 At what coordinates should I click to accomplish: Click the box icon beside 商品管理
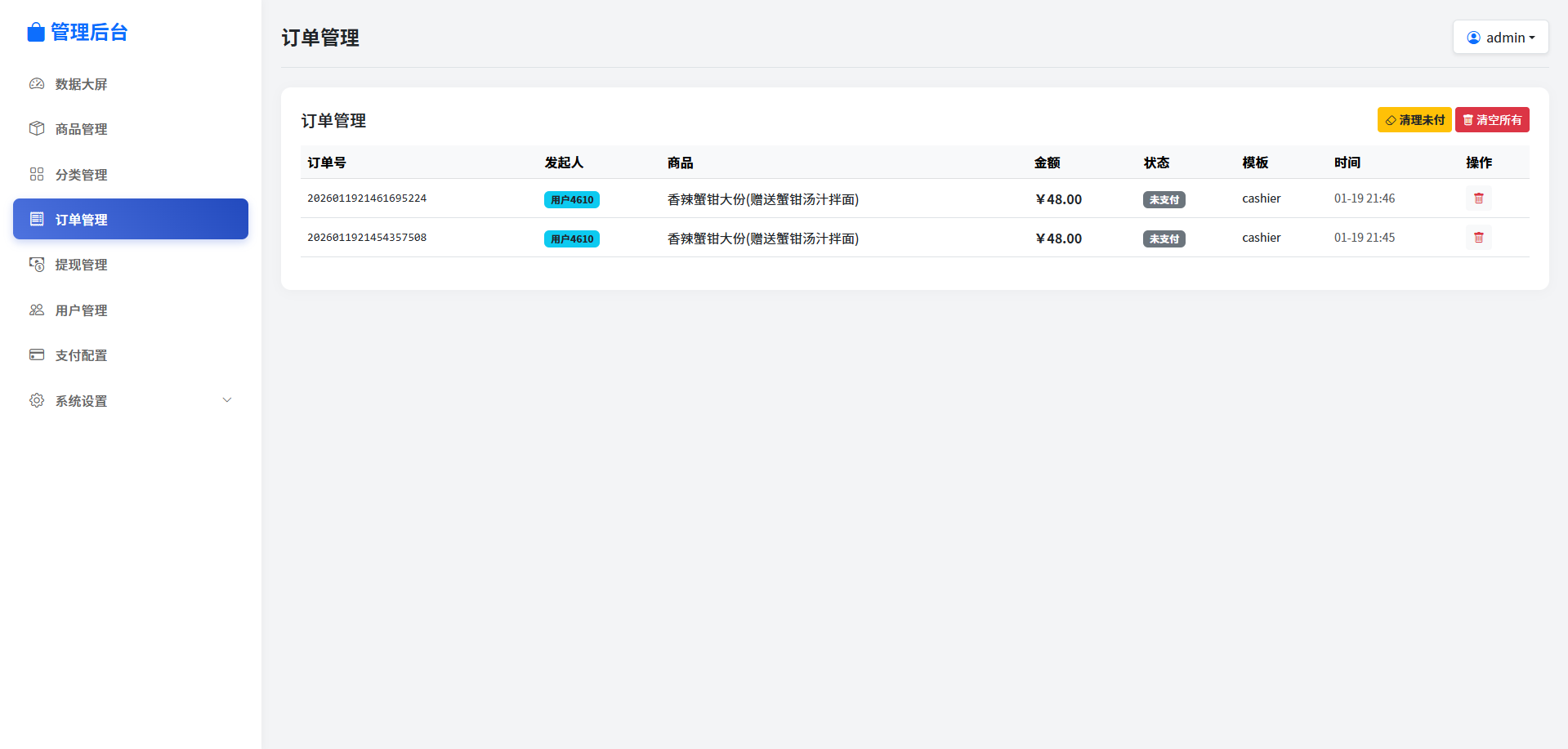[x=37, y=129]
